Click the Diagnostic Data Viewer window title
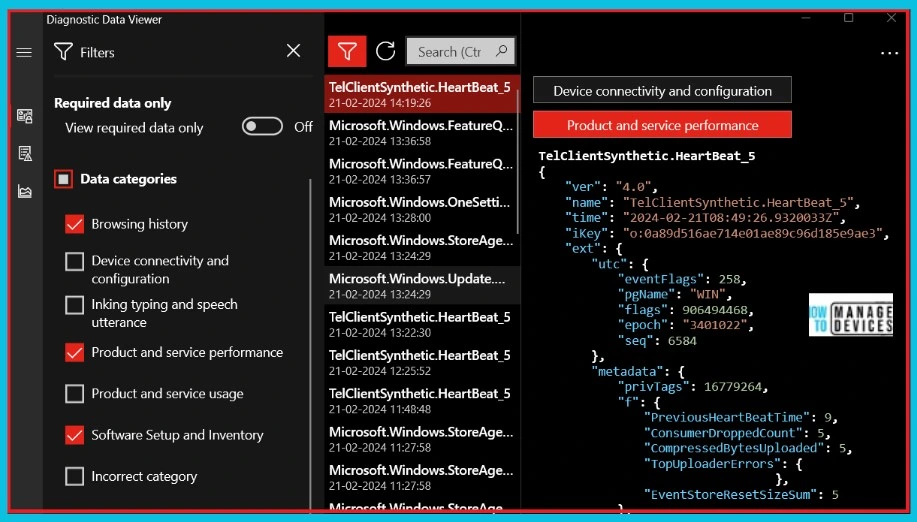Image resolution: width=917 pixels, height=522 pixels. pyautogui.click(x=104, y=19)
